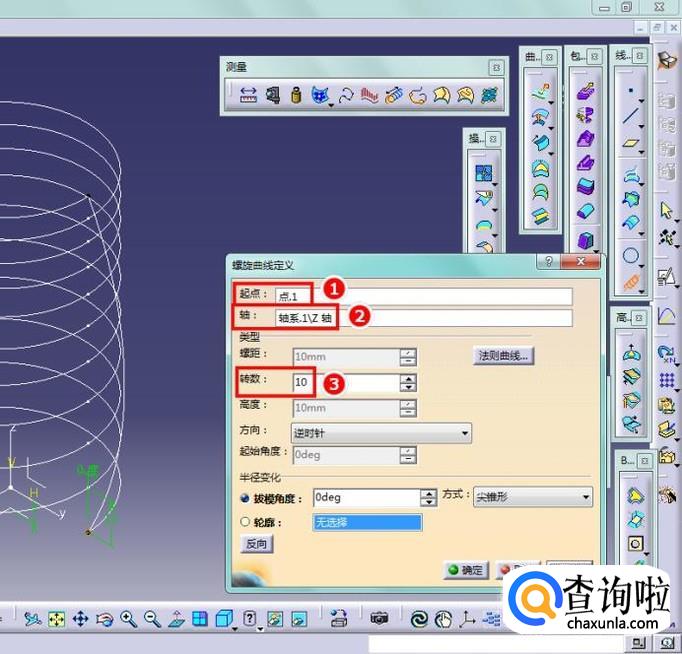The image size is (682, 654).
Task: Click the Zoom In magnifier icon
Action: tap(129, 619)
